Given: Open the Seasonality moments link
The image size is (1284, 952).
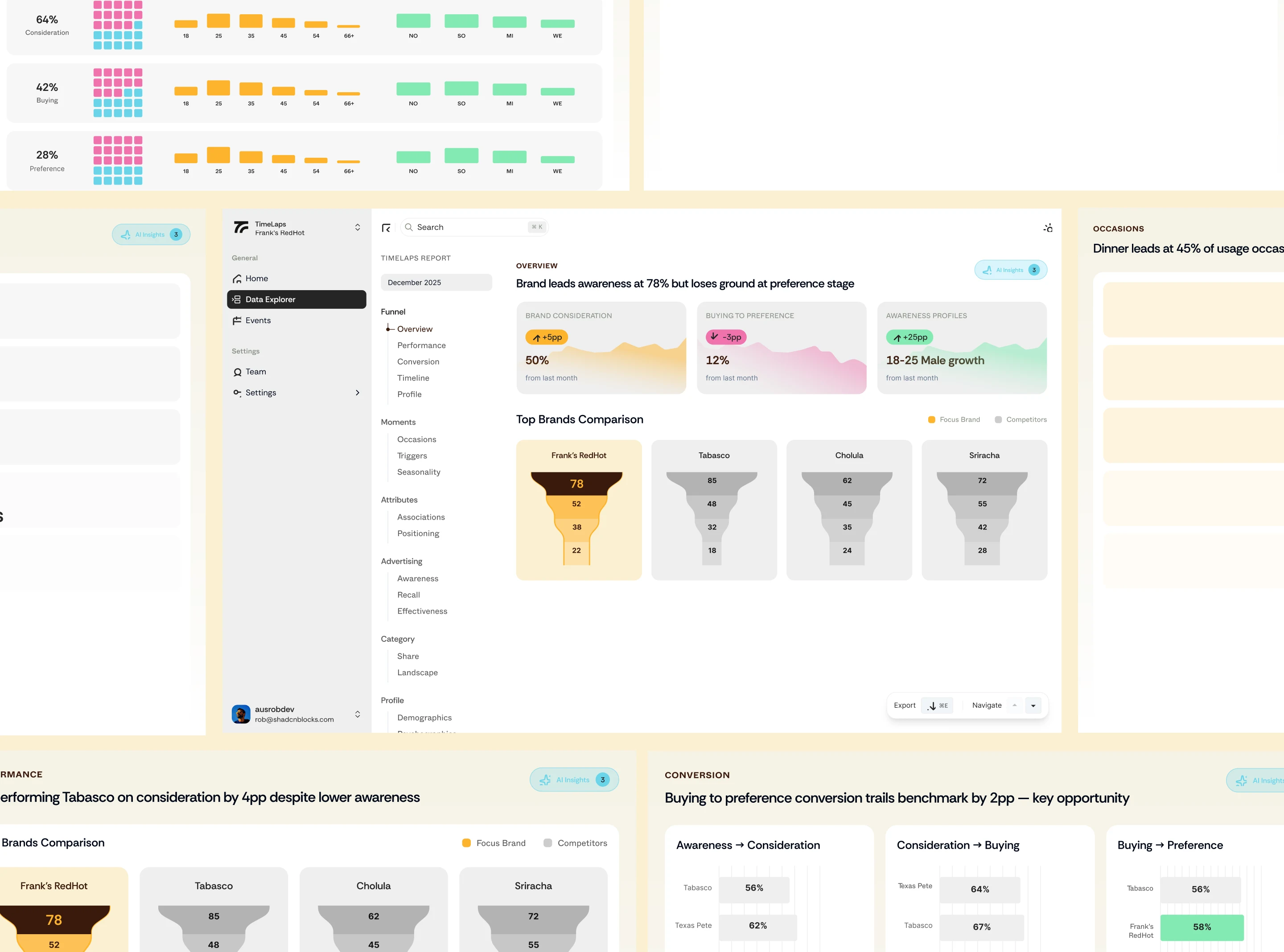Looking at the screenshot, I should click(x=418, y=472).
